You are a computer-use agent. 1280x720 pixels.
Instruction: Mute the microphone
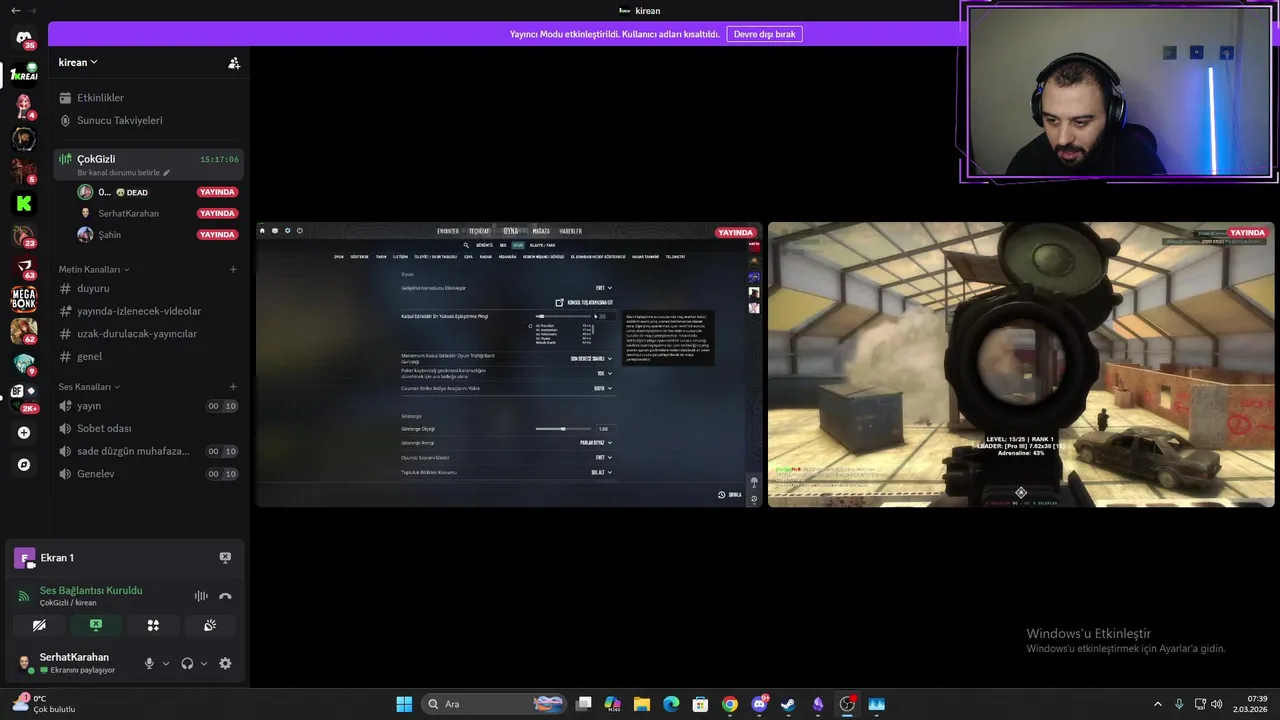click(x=149, y=663)
